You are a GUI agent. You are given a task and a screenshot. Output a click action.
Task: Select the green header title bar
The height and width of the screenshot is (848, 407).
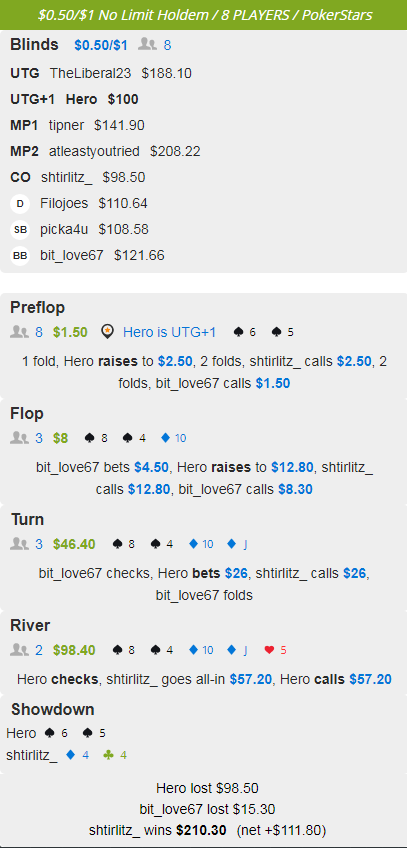point(203,15)
